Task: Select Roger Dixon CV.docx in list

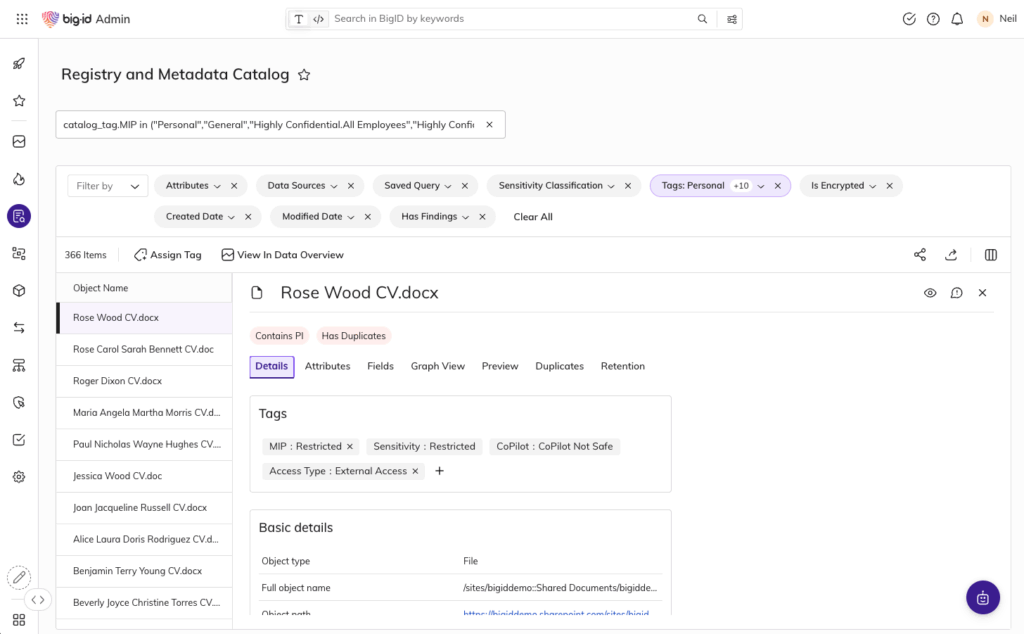Action: pyautogui.click(x=117, y=381)
